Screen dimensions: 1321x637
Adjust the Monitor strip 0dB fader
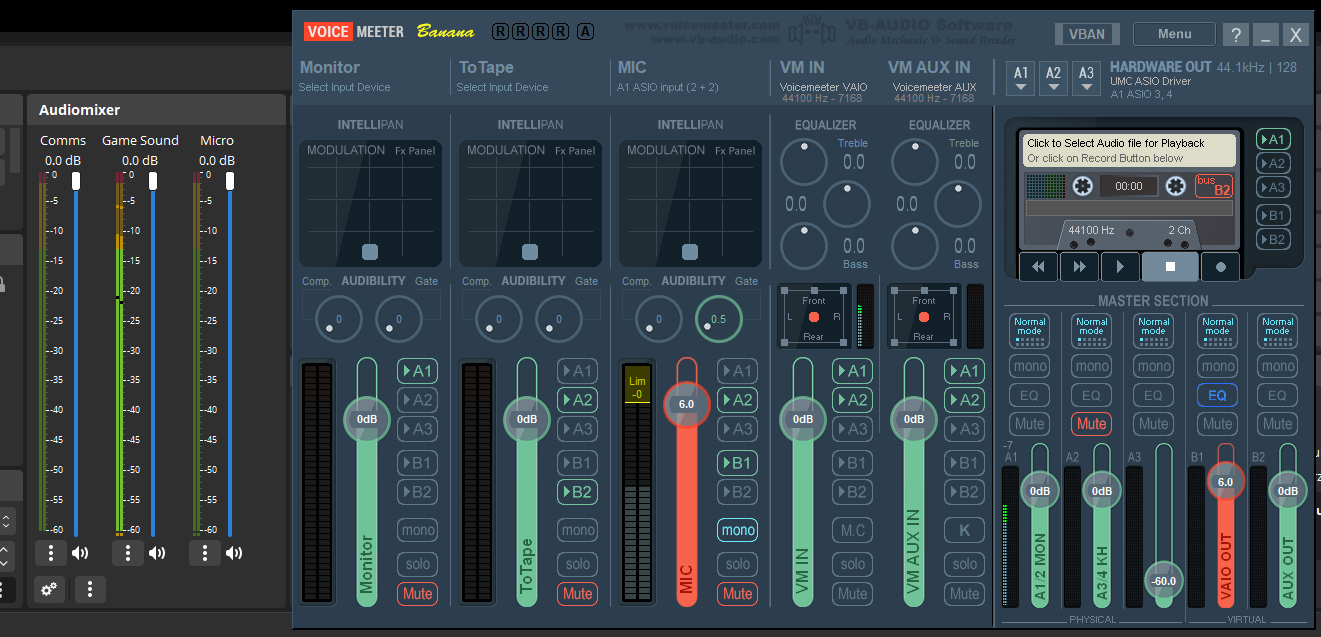click(367, 419)
